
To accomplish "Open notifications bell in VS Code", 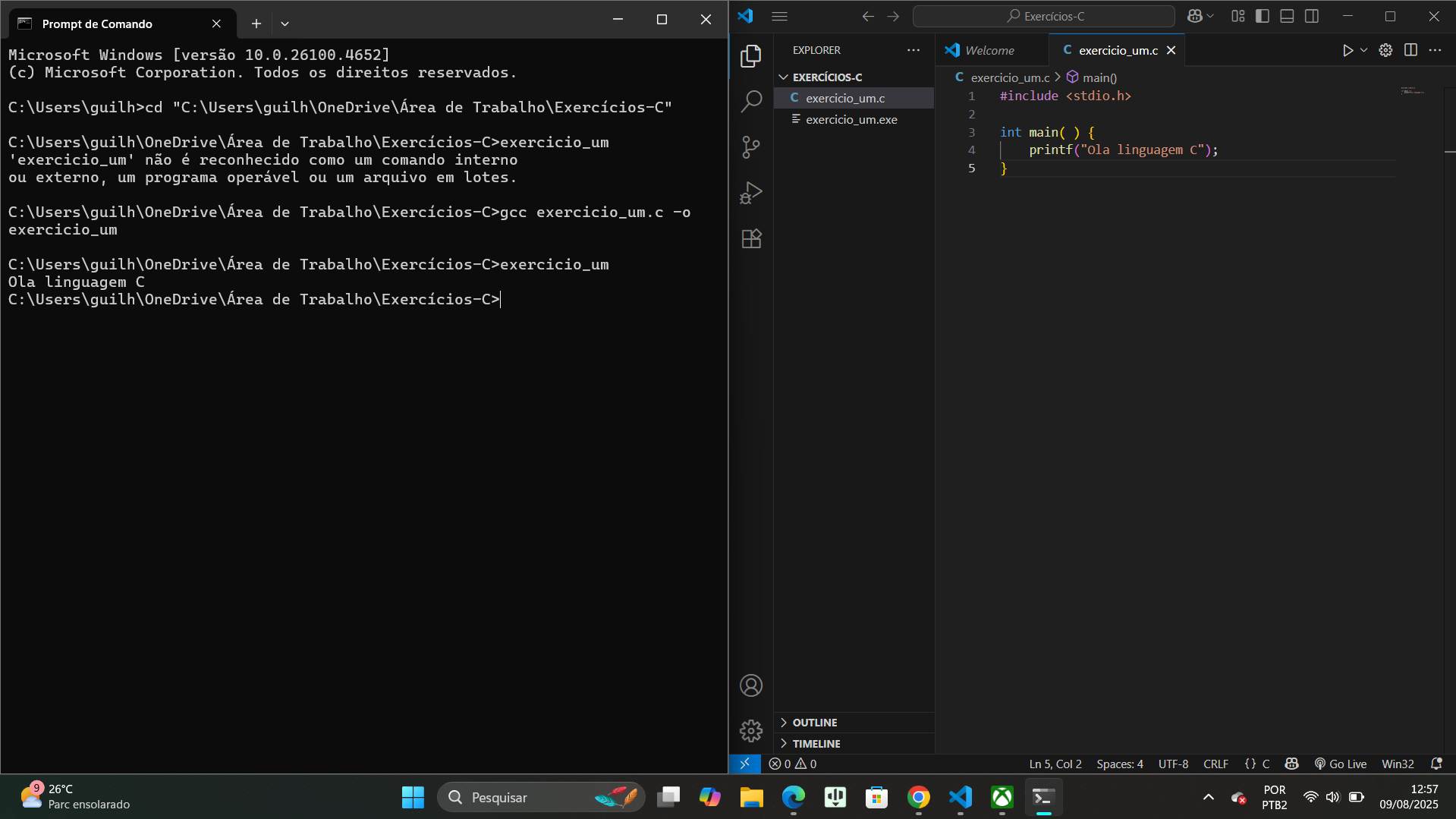I will (1436, 764).
